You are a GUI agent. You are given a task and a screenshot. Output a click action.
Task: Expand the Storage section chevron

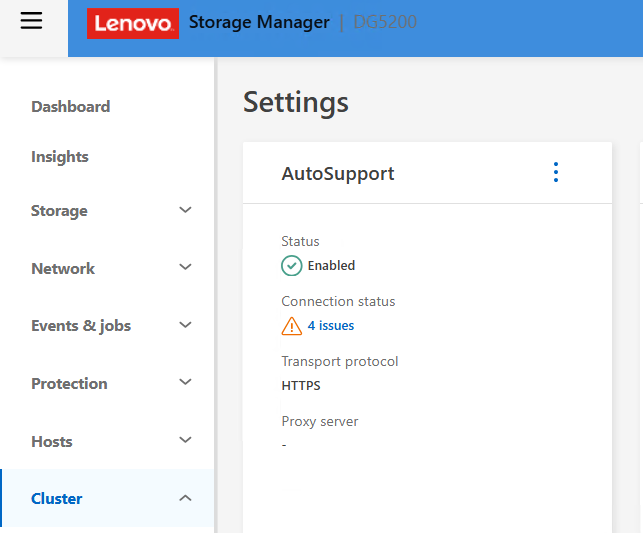(185, 211)
